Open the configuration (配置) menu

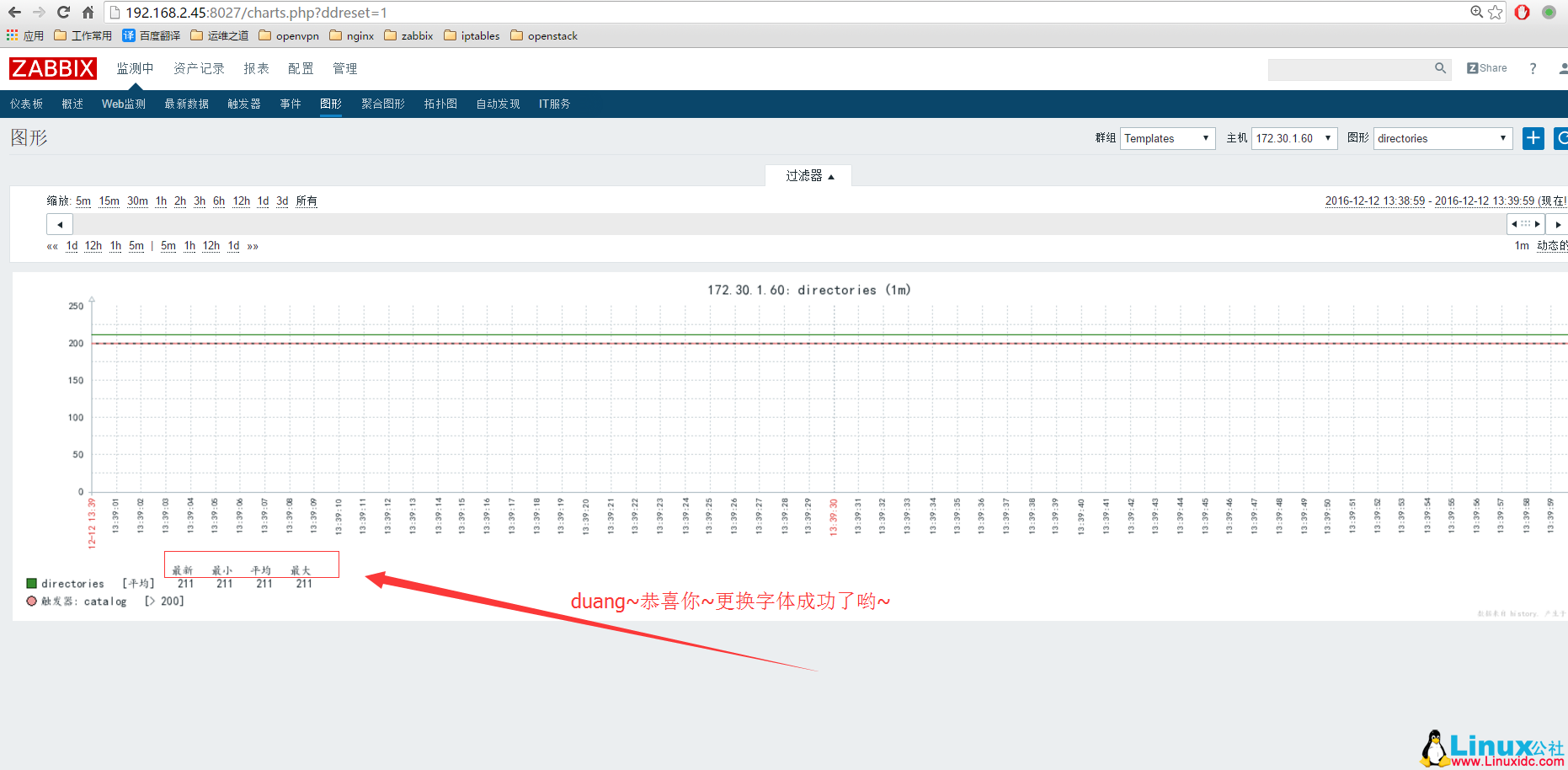coord(301,68)
